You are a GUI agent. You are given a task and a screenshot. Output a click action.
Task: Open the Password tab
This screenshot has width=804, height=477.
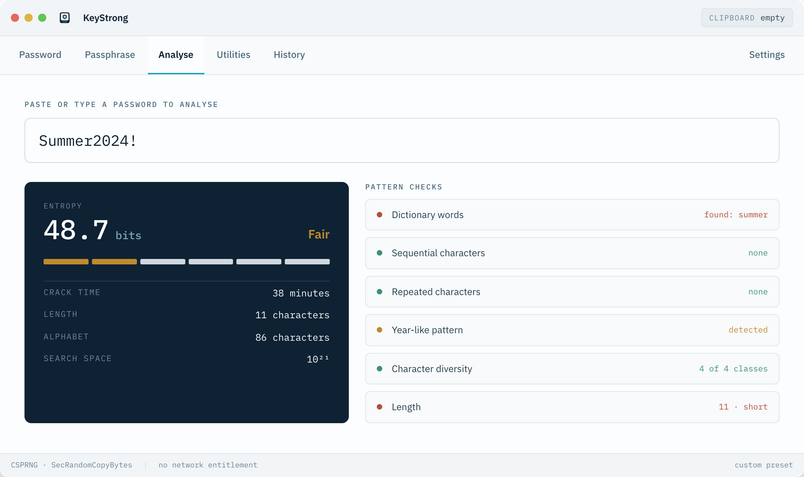click(x=40, y=55)
